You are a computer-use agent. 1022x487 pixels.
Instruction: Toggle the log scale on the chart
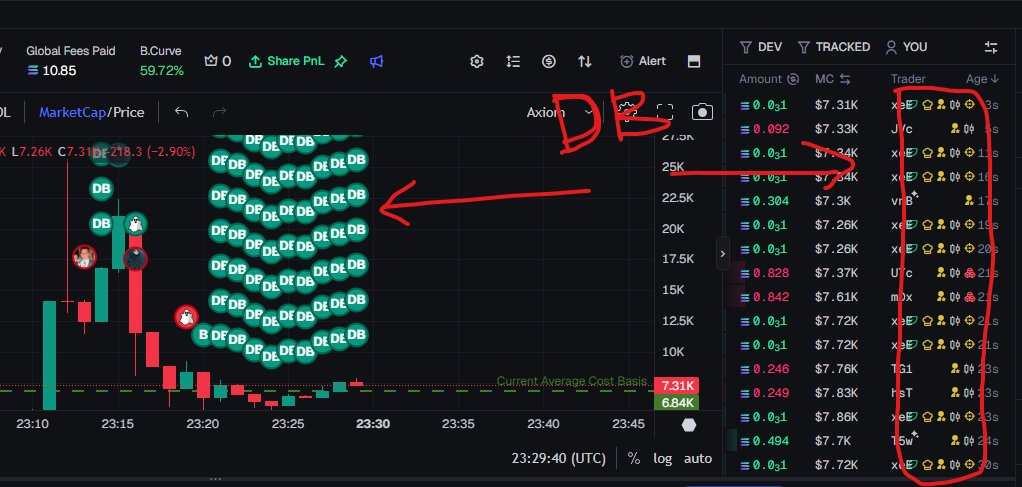662,458
